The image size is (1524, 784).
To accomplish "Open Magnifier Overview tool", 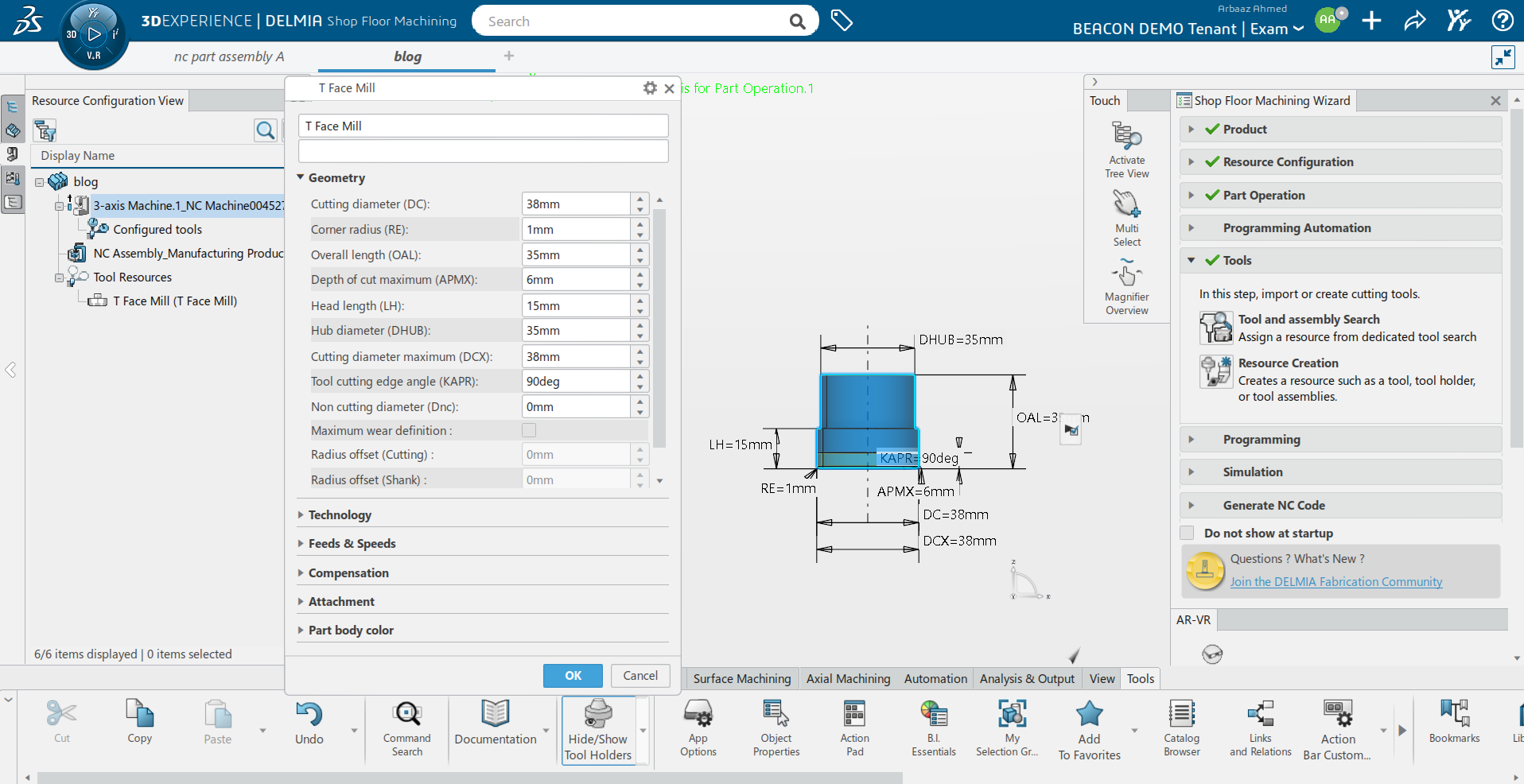I will coord(1126,287).
